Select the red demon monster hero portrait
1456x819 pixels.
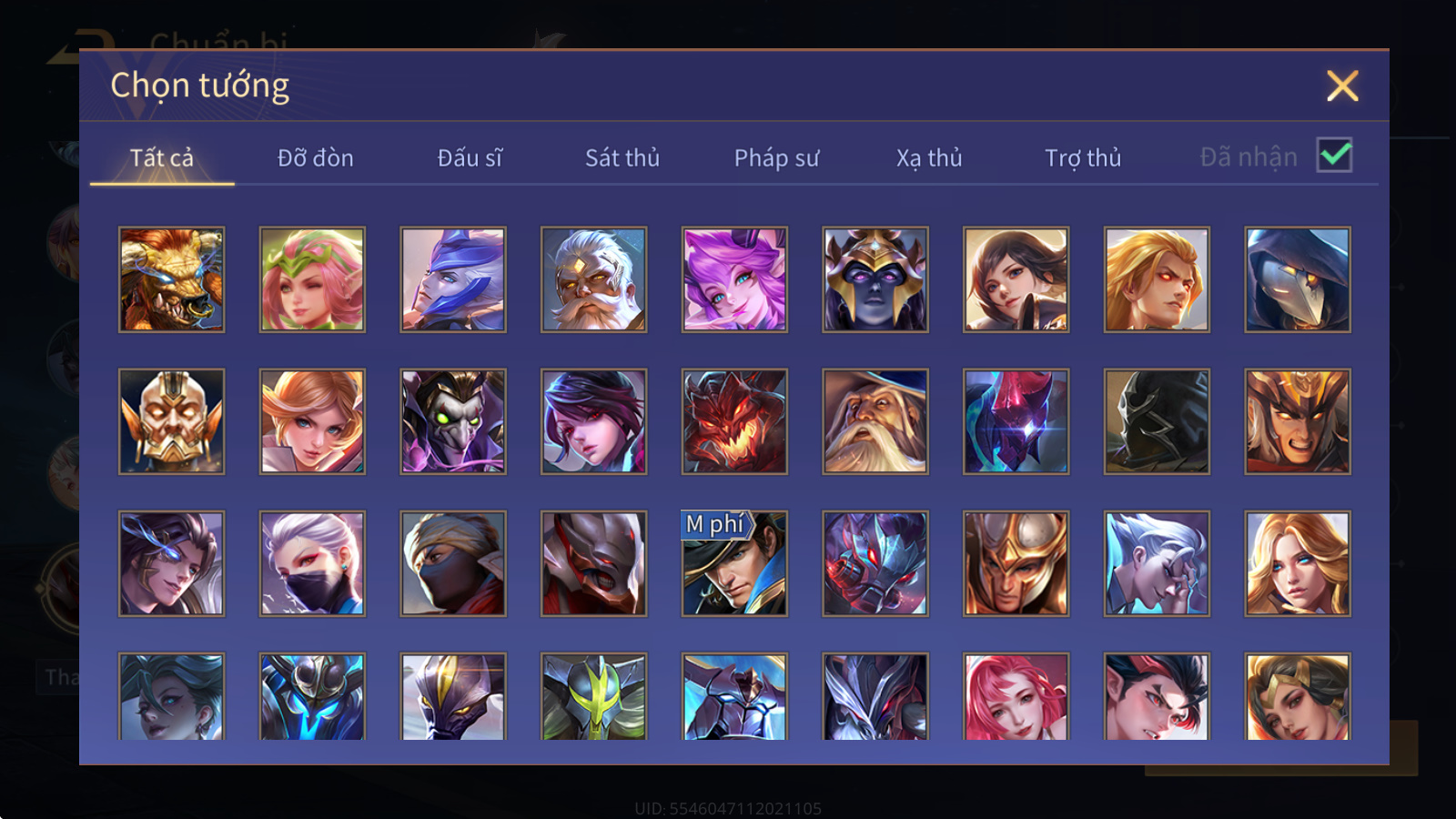tap(734, 421)
